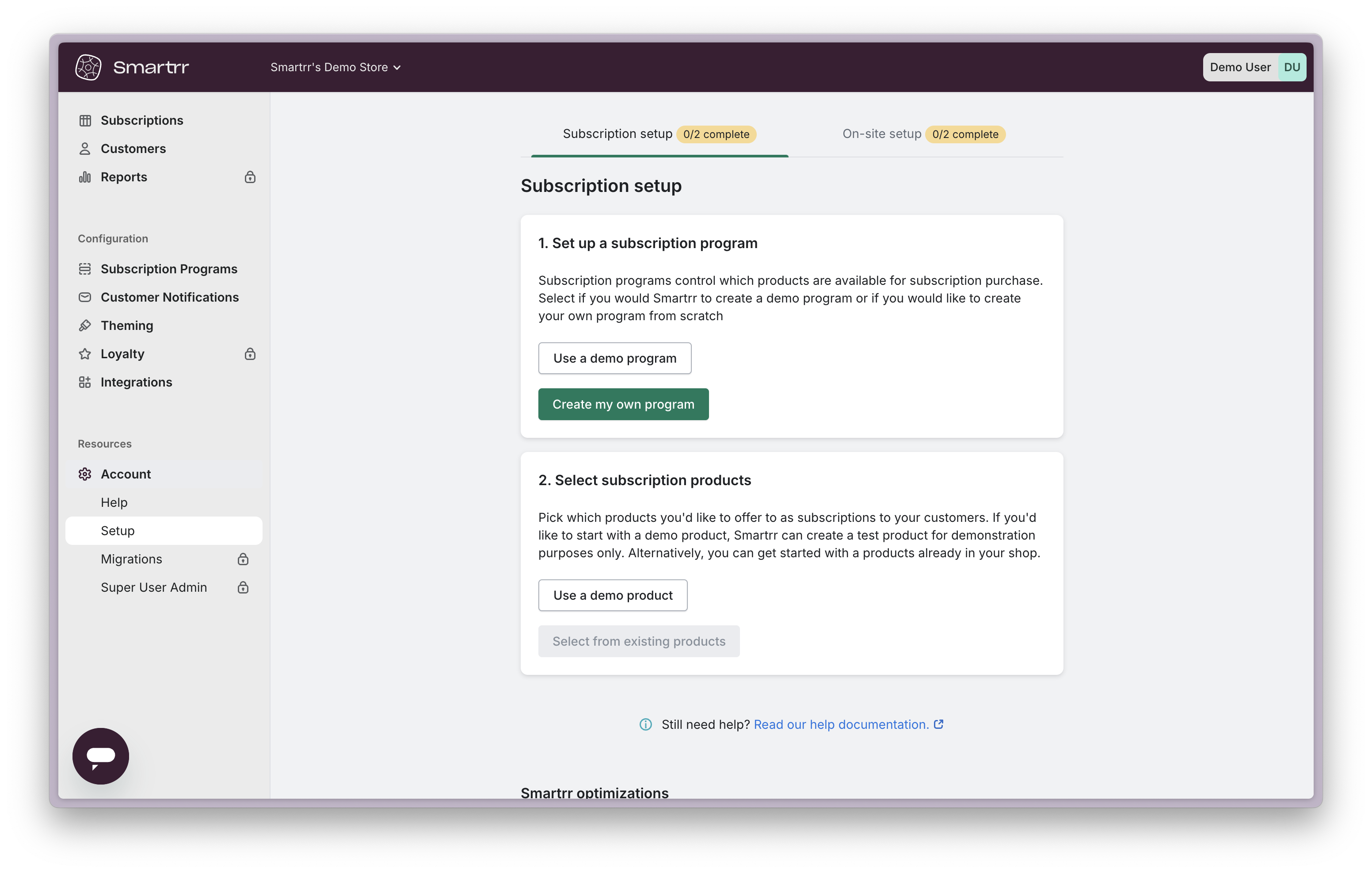
Task: Click the 0/2 complete badge on On-site setup
Action: pyautogui.click(x=965, y=134)
